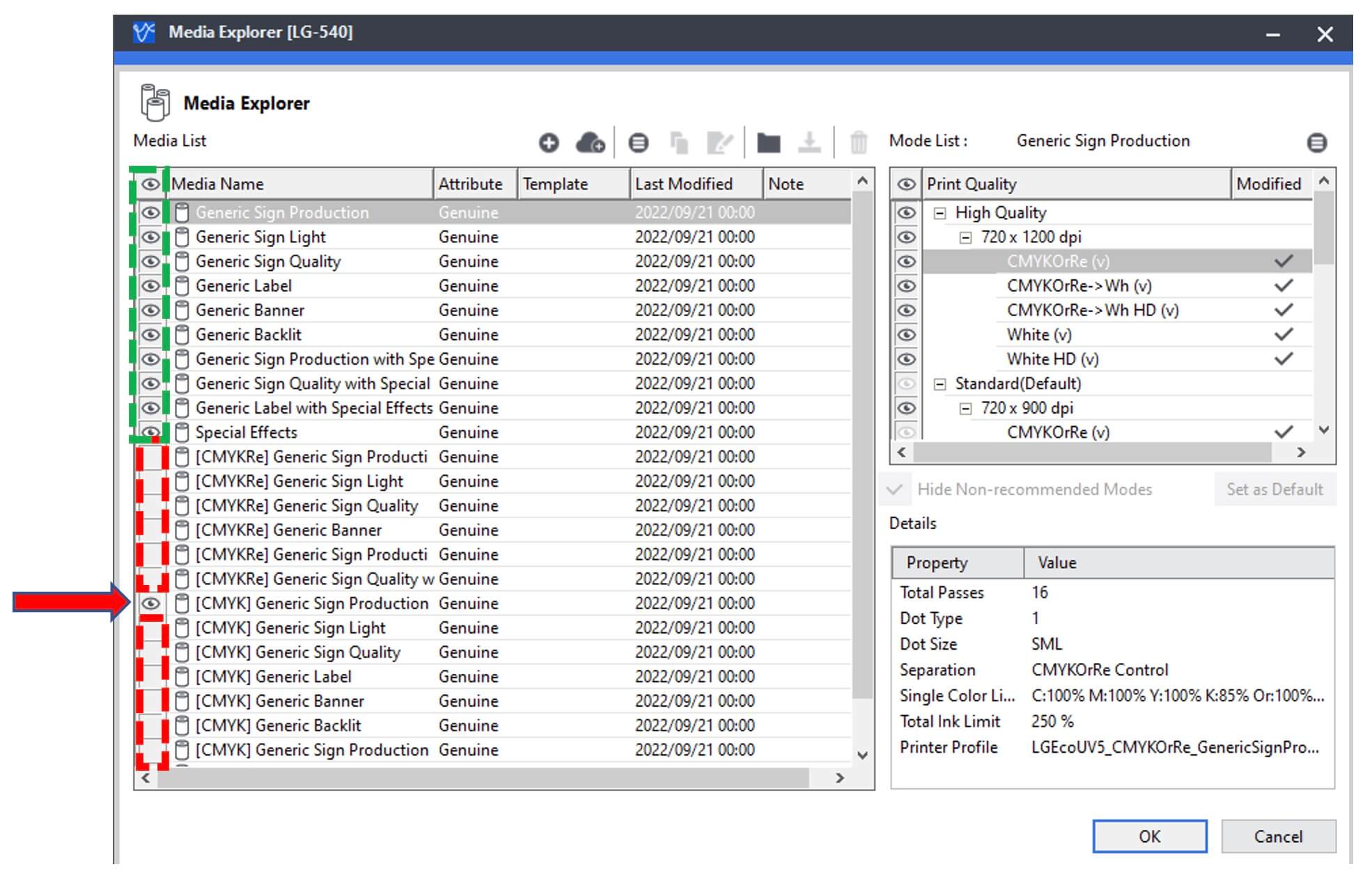Screen dimensions: 1372x876
Task: Click the Print Quality column header
Action: 1077,184
